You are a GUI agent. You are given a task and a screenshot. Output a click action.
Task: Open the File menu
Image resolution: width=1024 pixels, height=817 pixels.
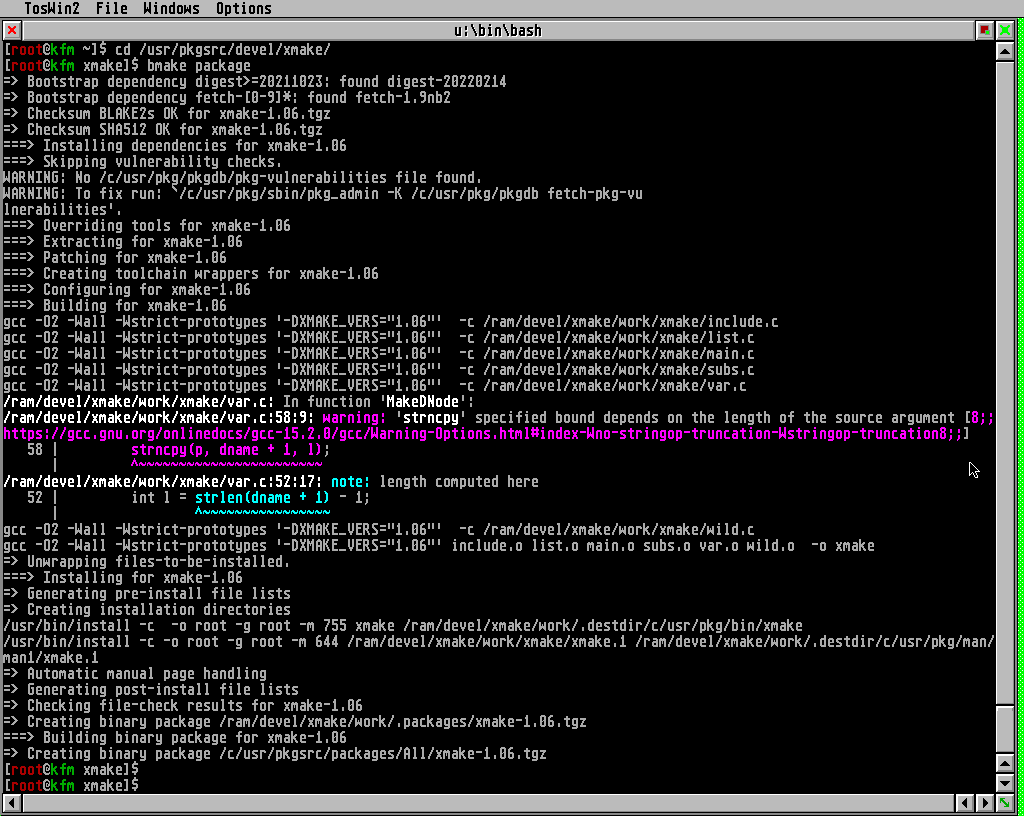(111, 9)
